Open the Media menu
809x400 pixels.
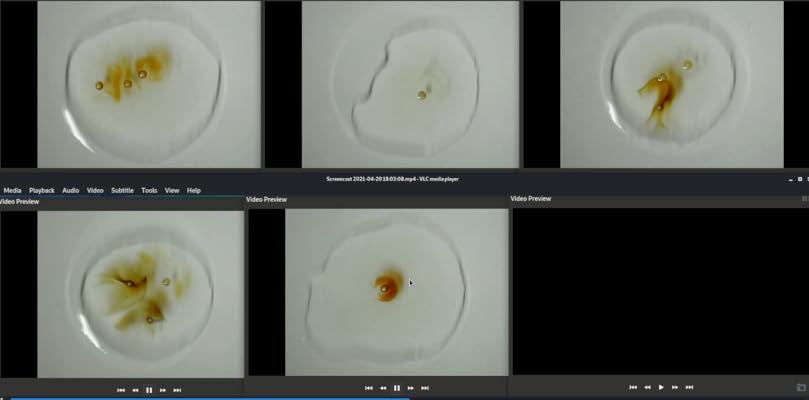[x=12, y=190]
